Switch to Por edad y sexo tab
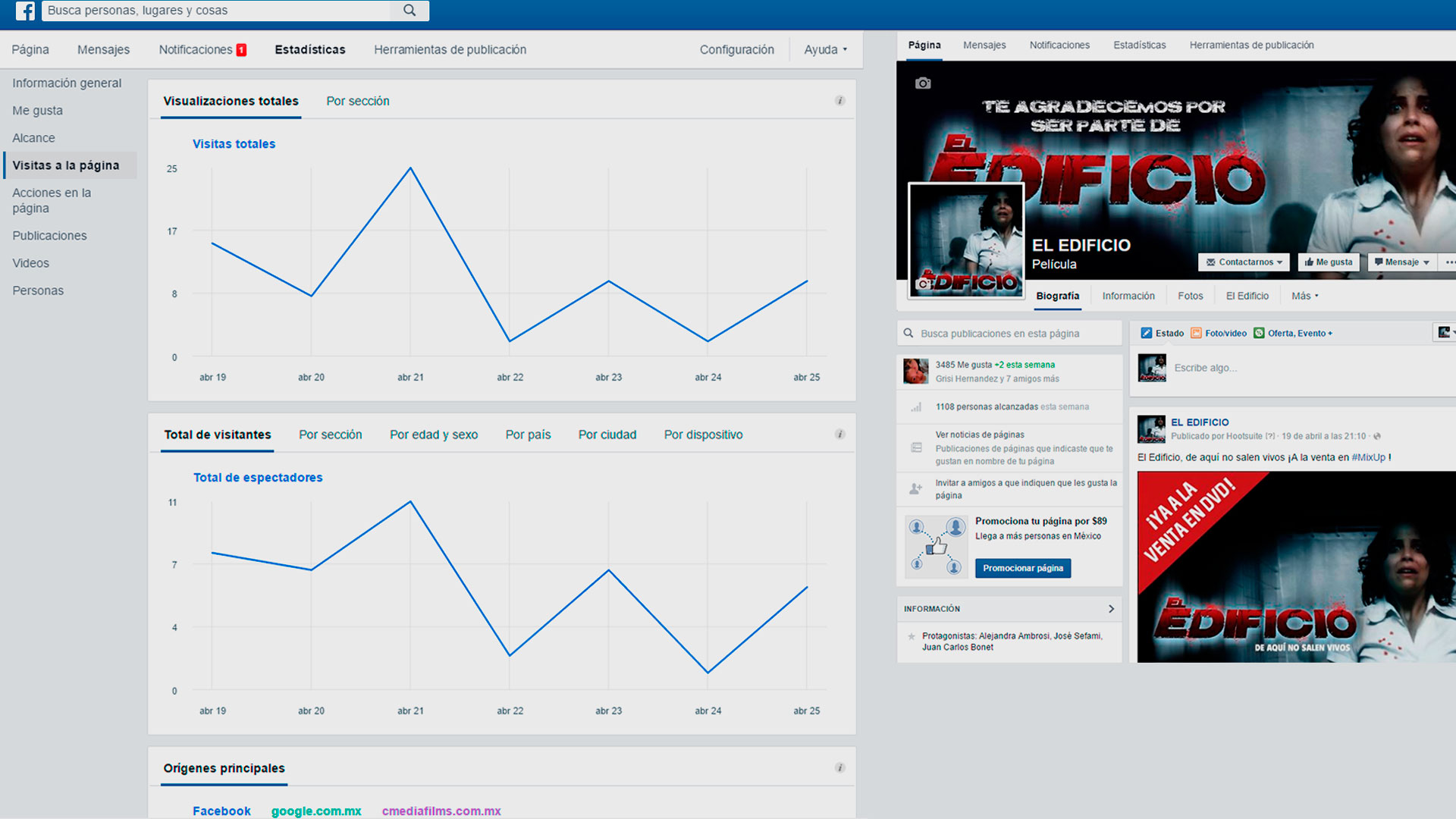The height and width of the screenshot is (819, 1456). pyautogui.click(x=434, y=435)
